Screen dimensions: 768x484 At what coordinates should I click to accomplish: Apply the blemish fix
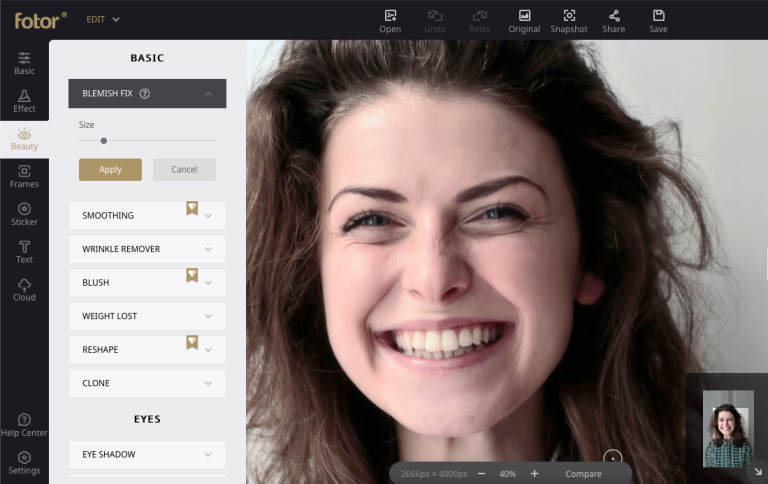pos(110,169)
